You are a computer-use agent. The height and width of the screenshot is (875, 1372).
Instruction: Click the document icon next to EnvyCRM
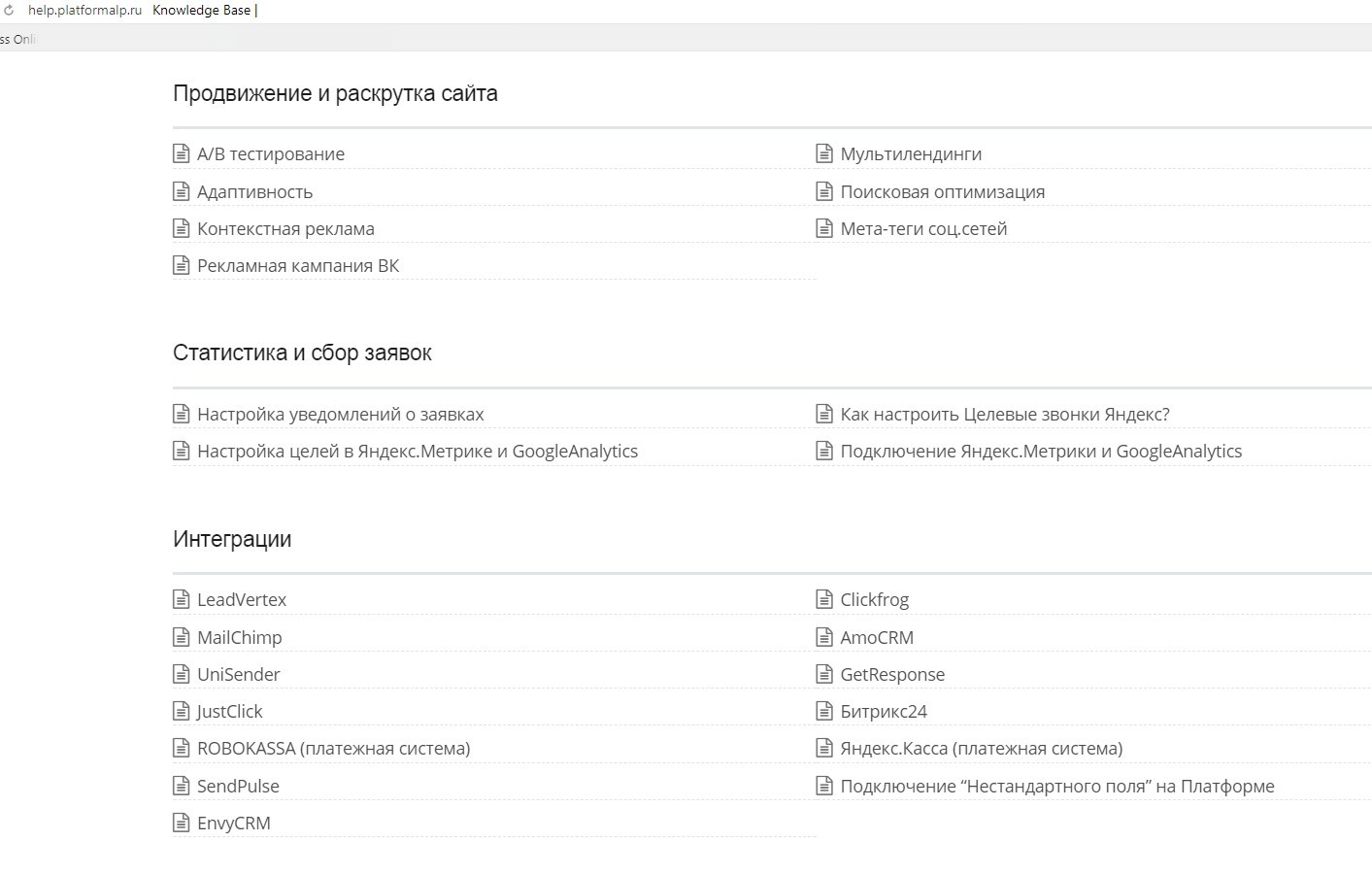click(181, 823)
